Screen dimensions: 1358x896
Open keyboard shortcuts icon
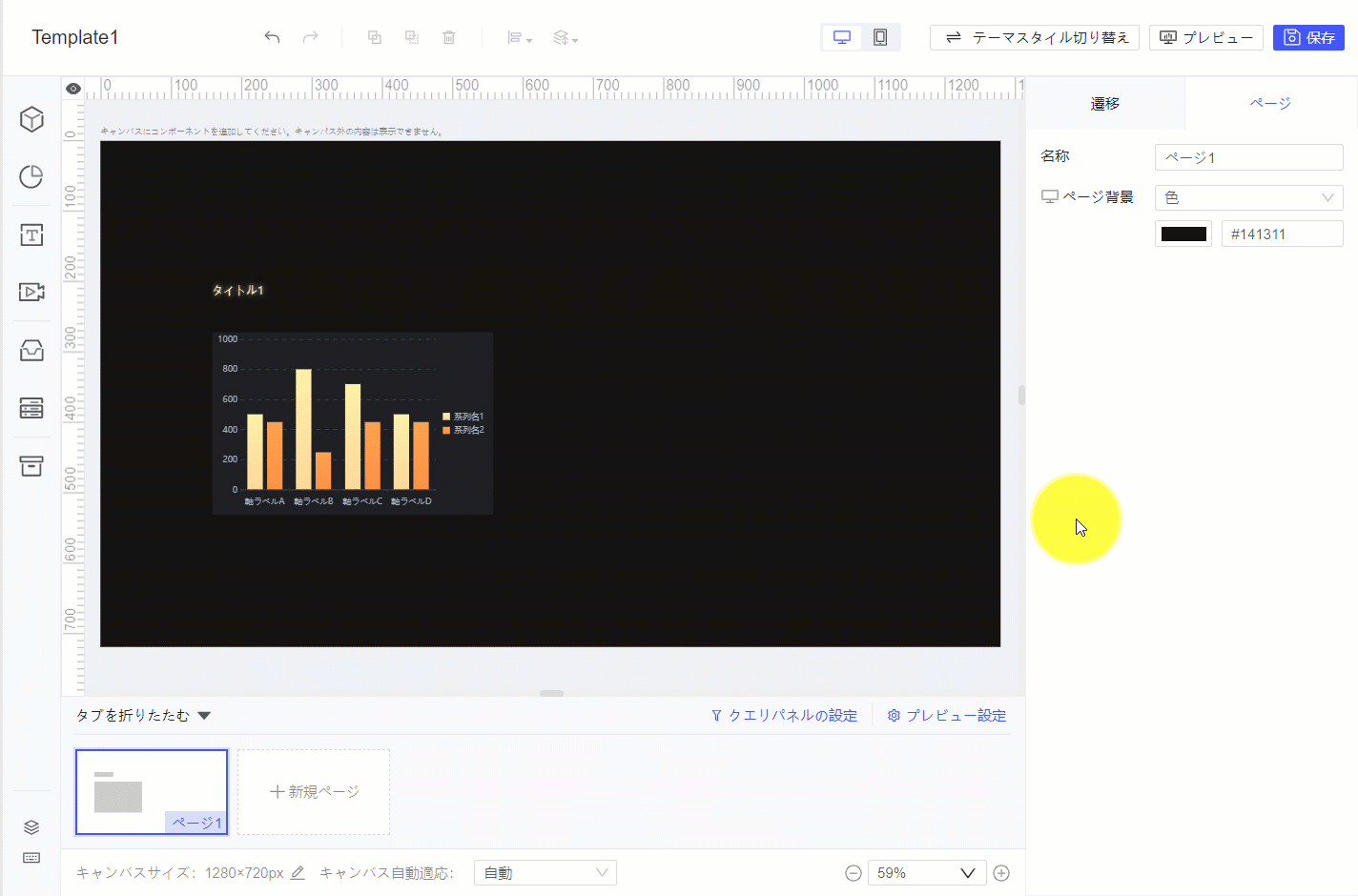point(31,858)
